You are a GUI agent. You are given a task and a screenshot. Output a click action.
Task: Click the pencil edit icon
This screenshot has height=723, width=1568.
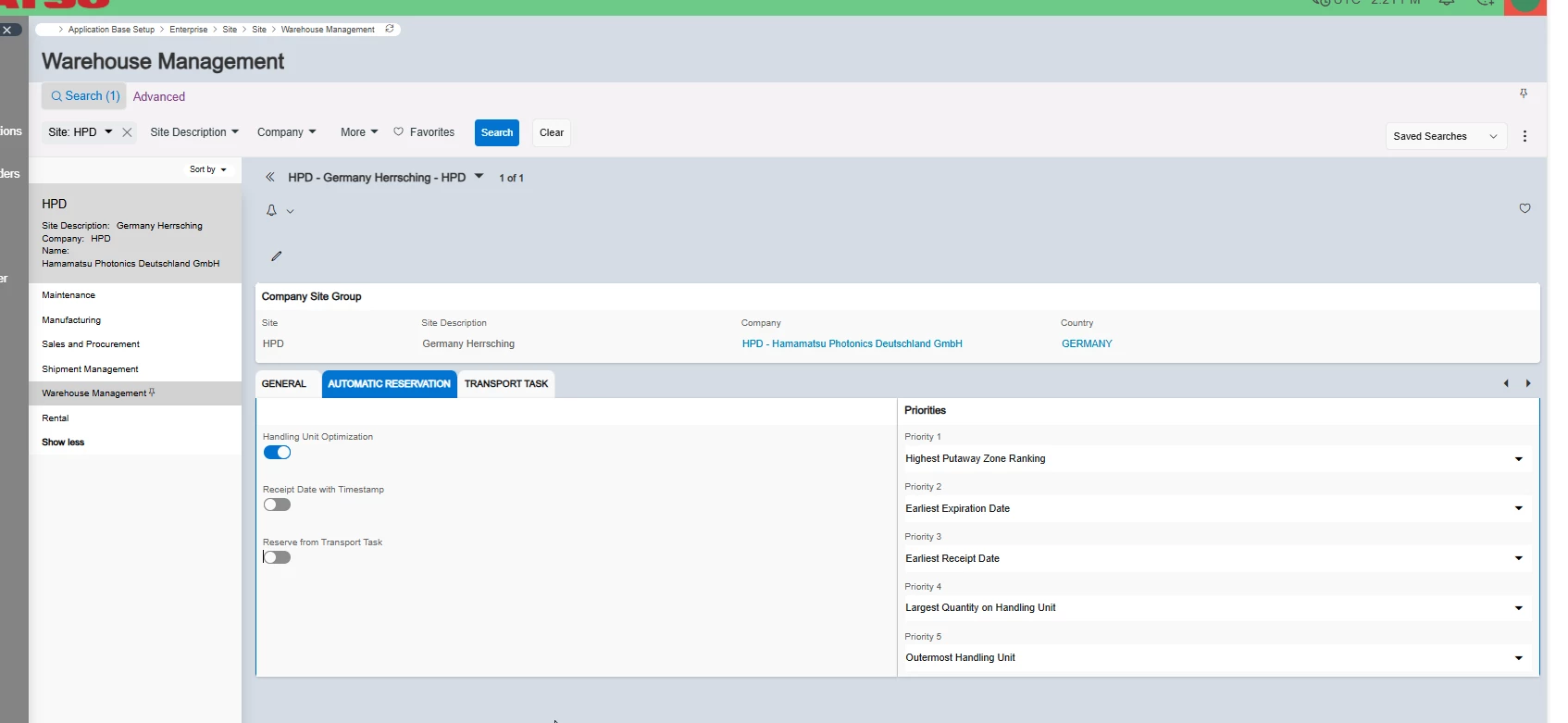(276, 256)
